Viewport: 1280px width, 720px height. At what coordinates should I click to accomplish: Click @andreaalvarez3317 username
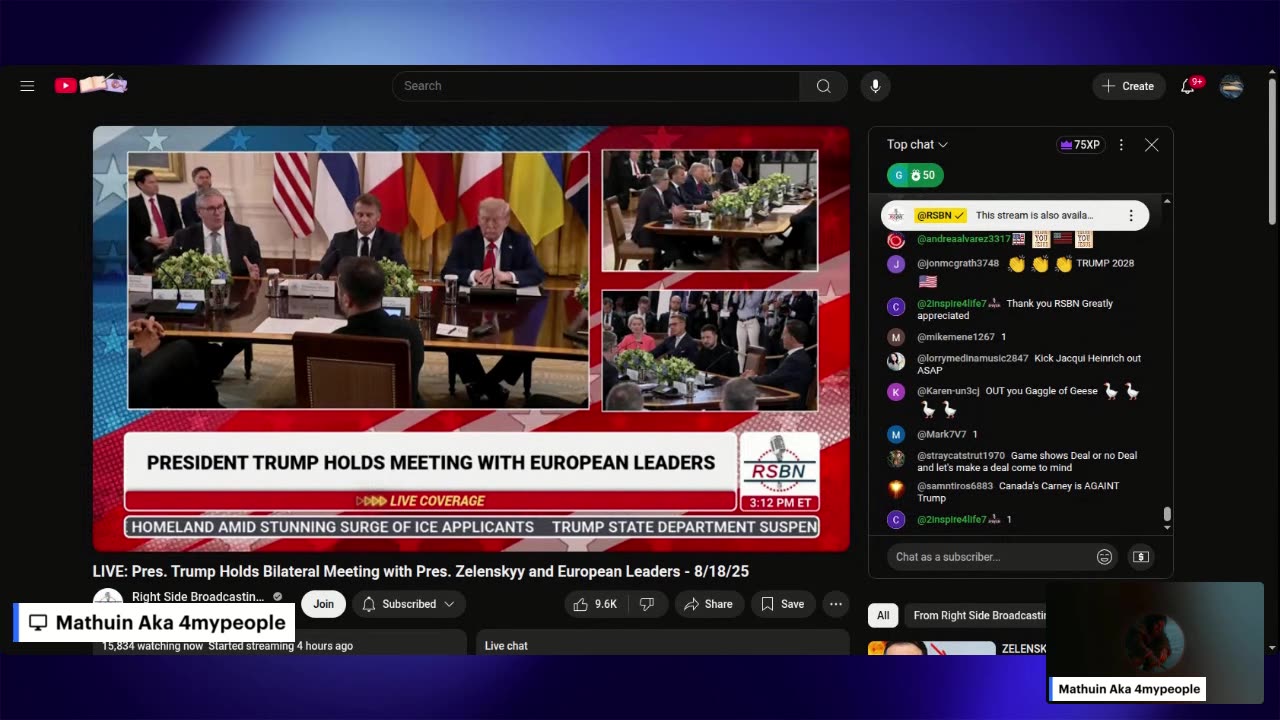point(963,239)
